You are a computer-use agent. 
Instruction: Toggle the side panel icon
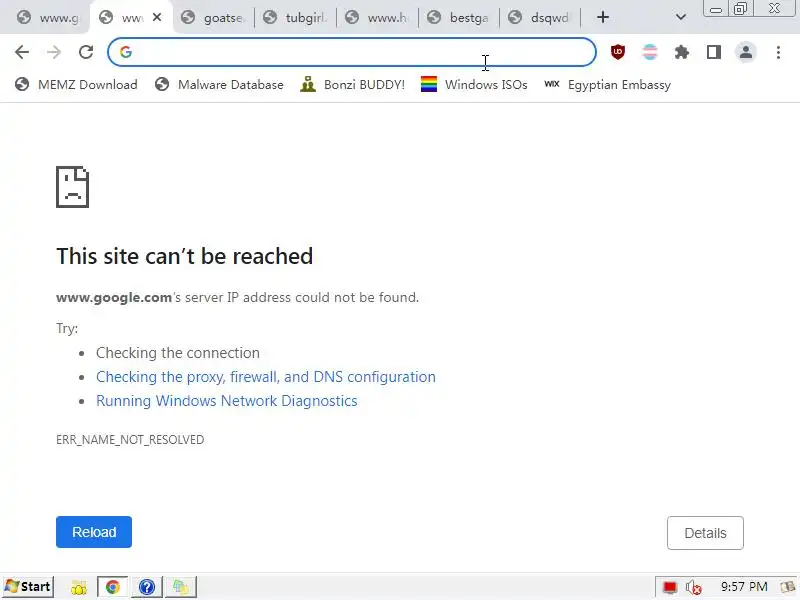tap(714, 52)
